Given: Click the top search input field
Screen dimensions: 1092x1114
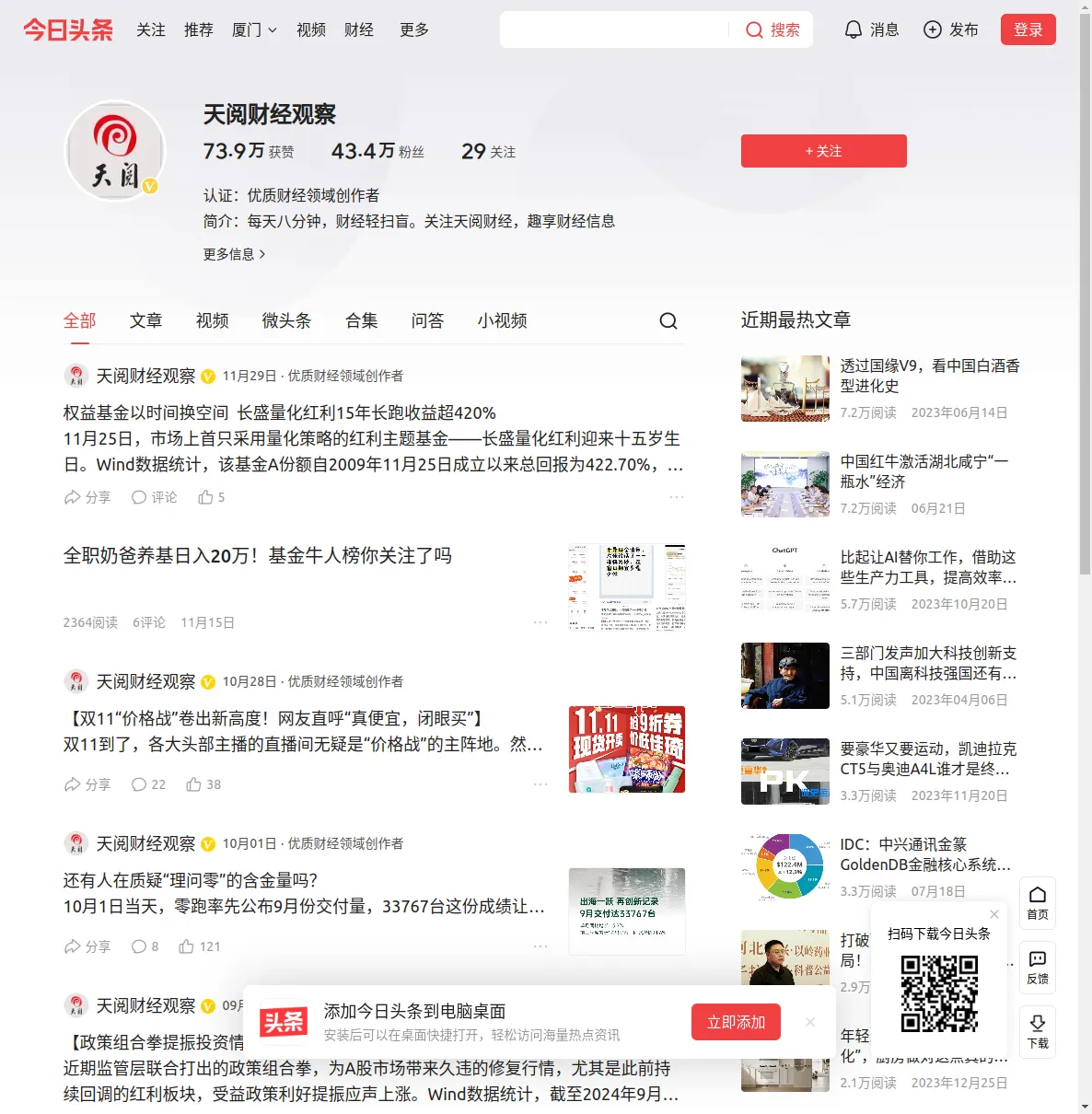Looking at the screenshot, I should point(615,29).
